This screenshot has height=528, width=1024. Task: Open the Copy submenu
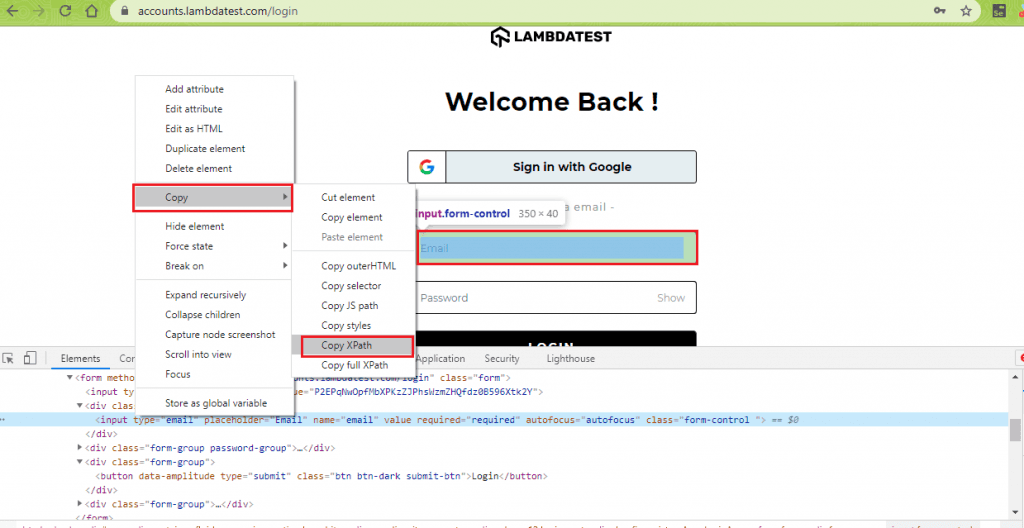click(213, 197)
